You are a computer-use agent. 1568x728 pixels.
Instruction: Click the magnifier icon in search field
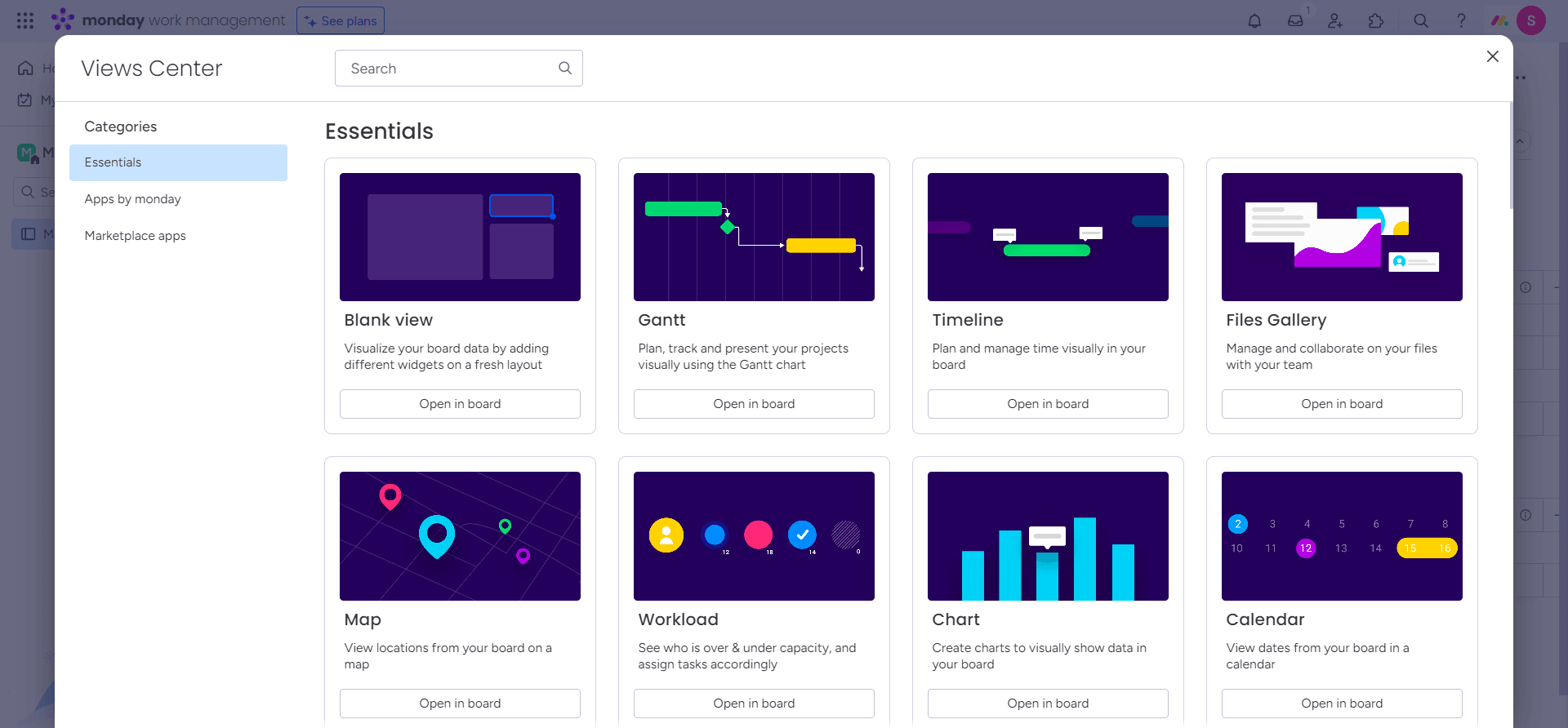pyautogui.click(x=565, y=69)
